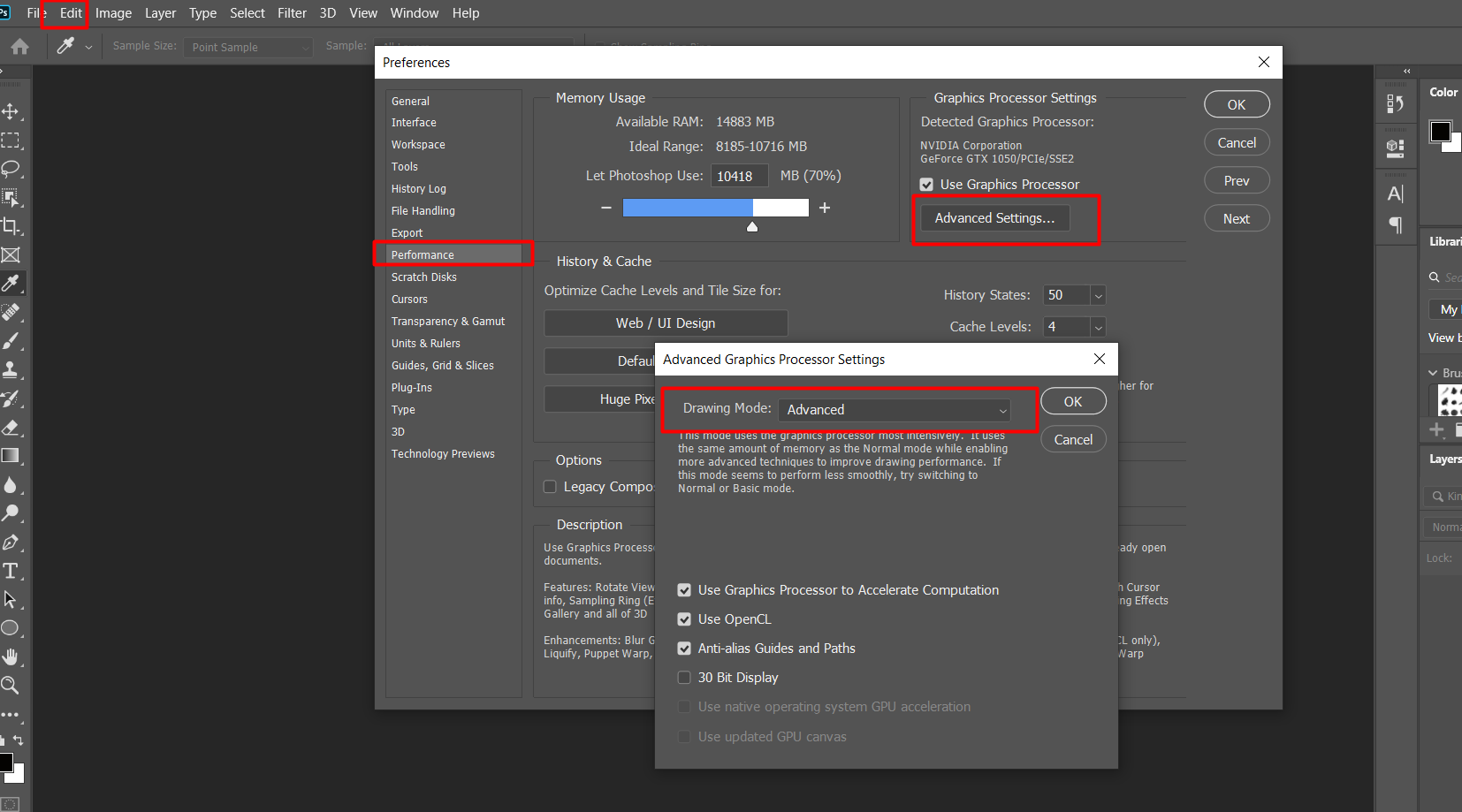Open the Paragraph panel icon
The height and width of the screenshot is (812, 1462).
click(x=1397, y=225)
